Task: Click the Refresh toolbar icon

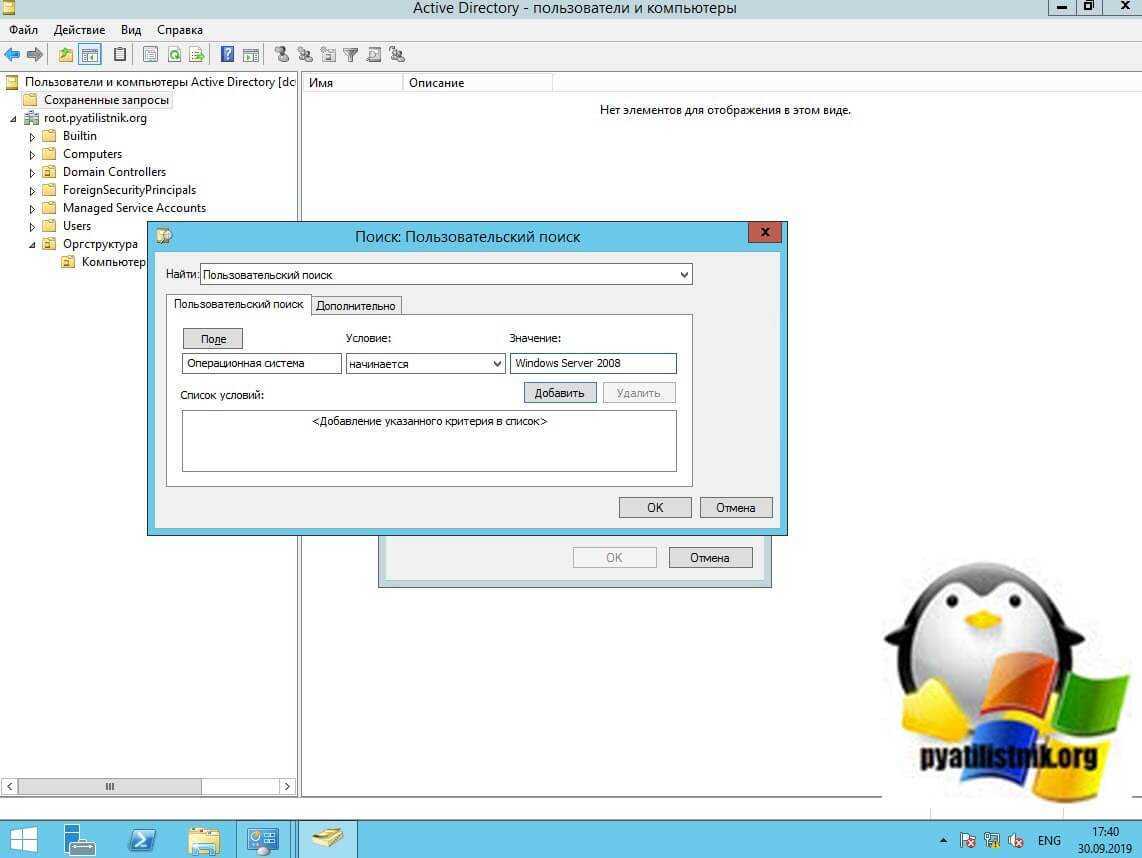Action: click(174, 55)
